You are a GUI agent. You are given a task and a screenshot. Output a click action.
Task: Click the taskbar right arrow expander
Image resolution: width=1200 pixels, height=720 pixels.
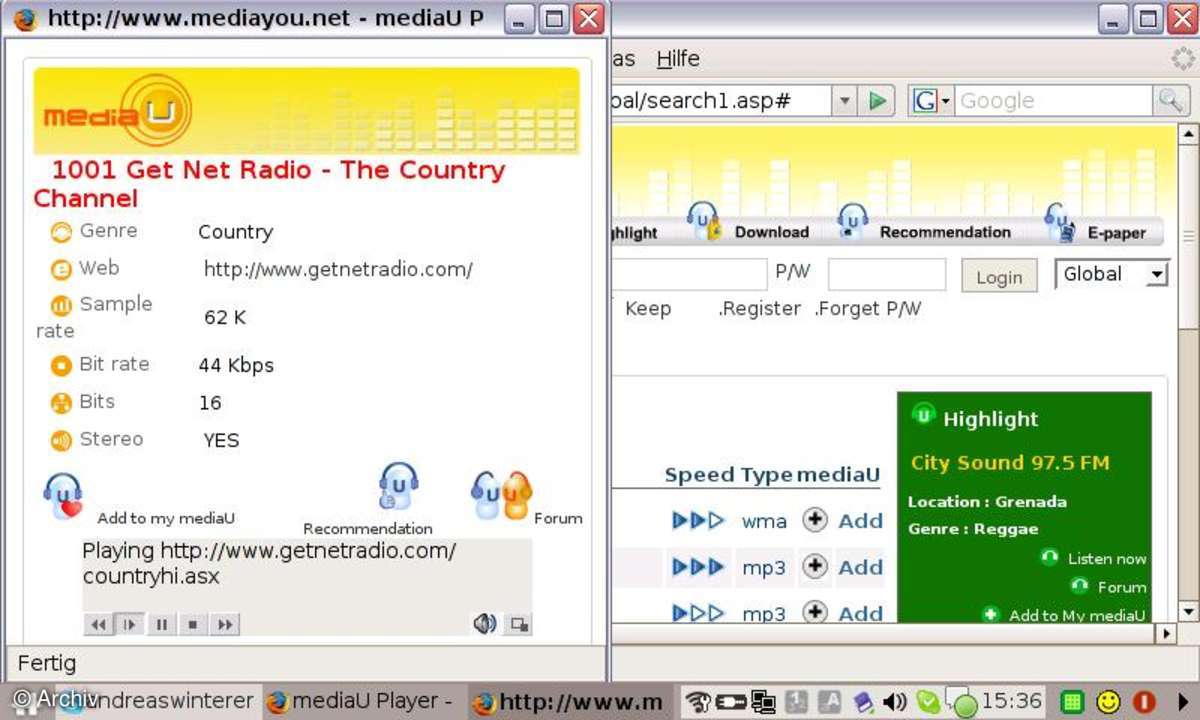coord(1183,702)
